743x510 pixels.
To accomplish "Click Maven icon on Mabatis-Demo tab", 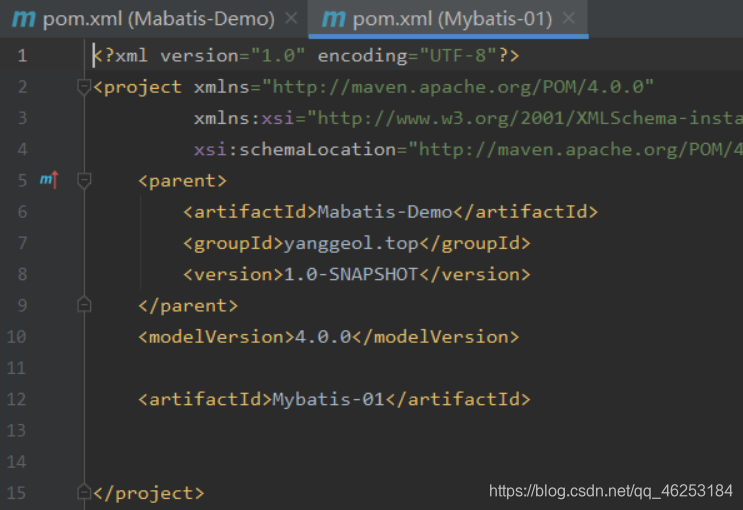I will (x=23, y=19).
